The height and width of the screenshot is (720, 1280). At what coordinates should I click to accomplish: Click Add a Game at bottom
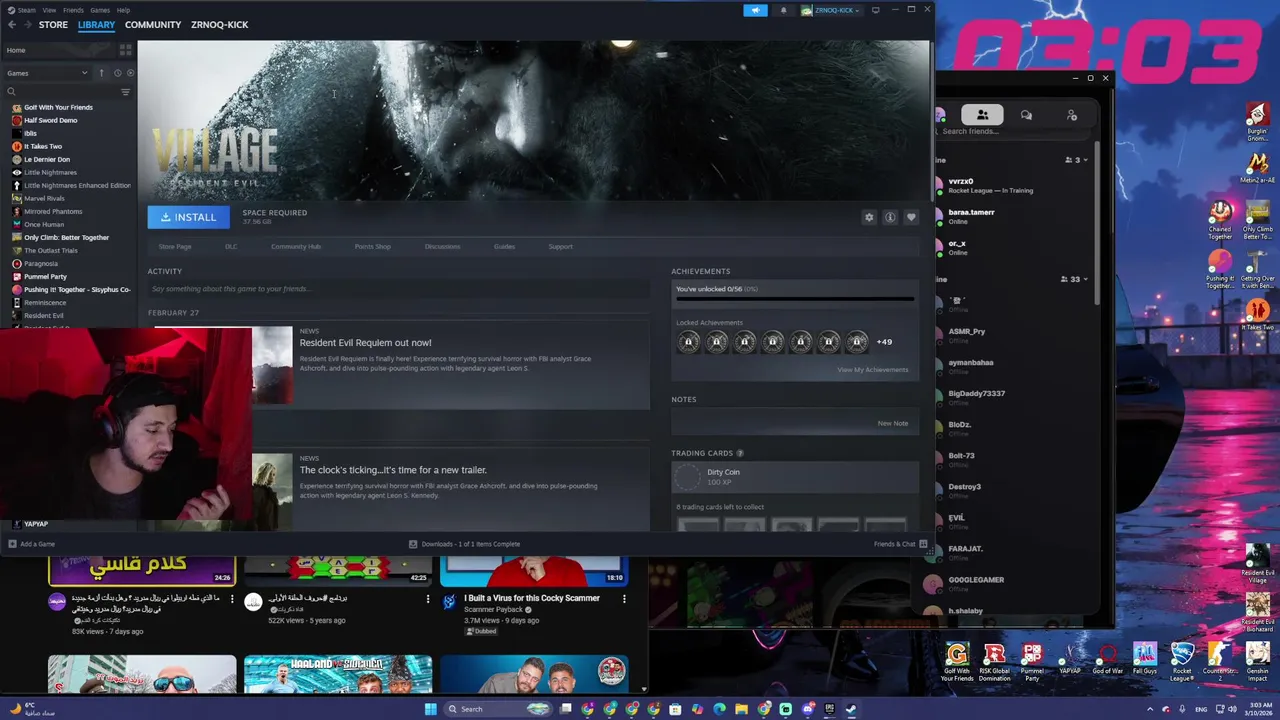(31, 544)
